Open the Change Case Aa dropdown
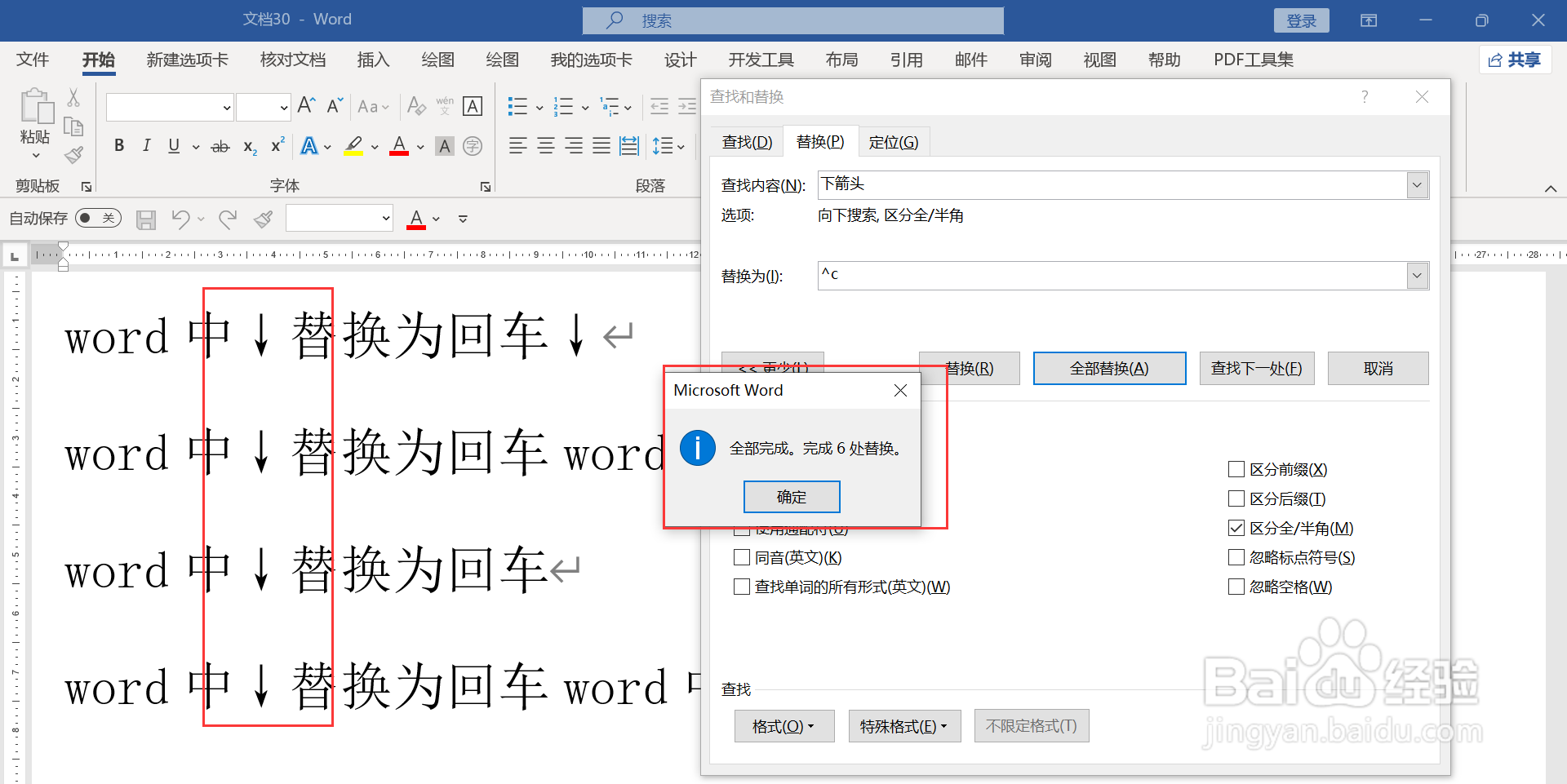The image size is (1567, 784). [x=374, y=107]
